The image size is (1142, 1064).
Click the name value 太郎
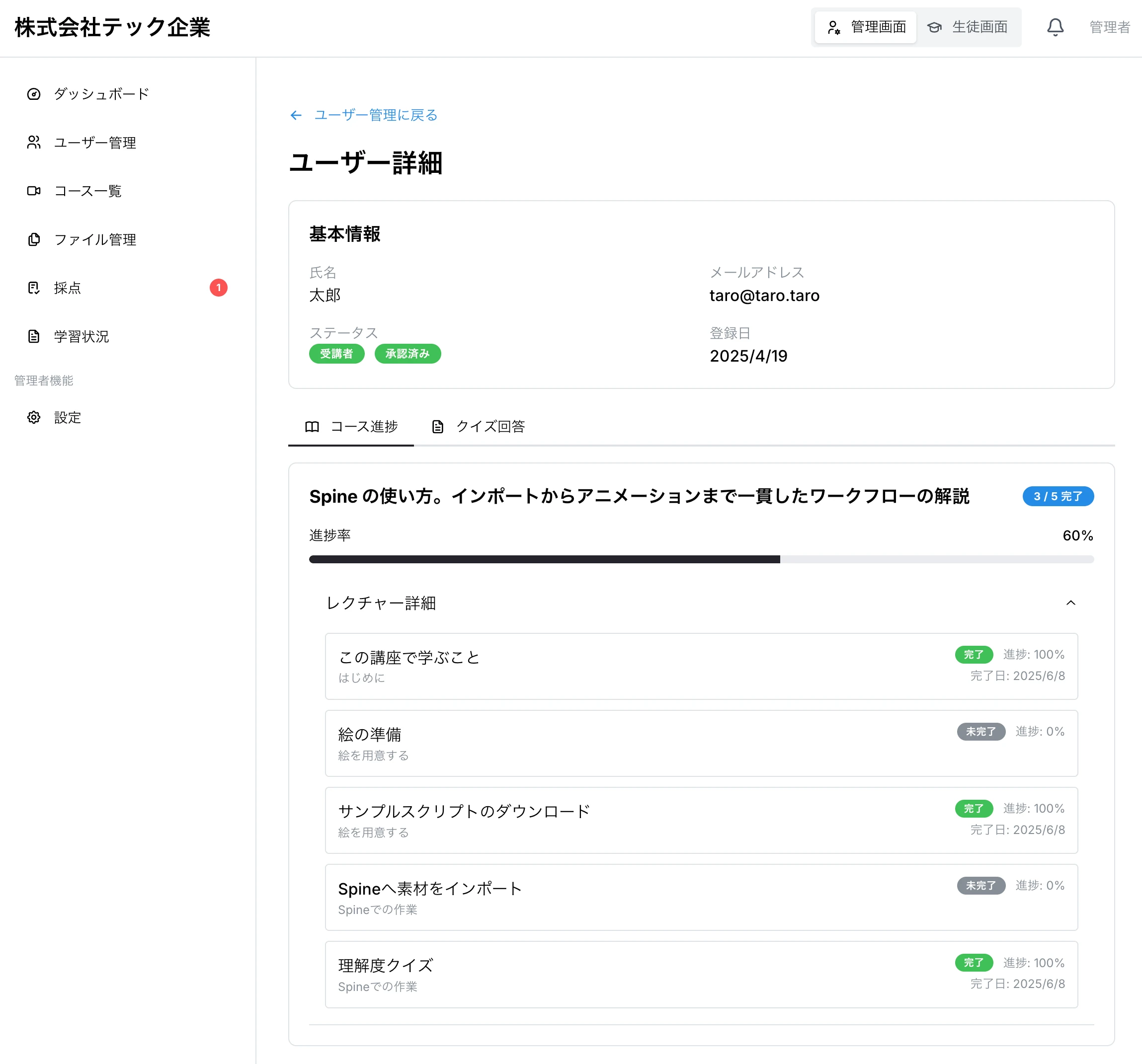pyautogui.click(x=325, y=295)
